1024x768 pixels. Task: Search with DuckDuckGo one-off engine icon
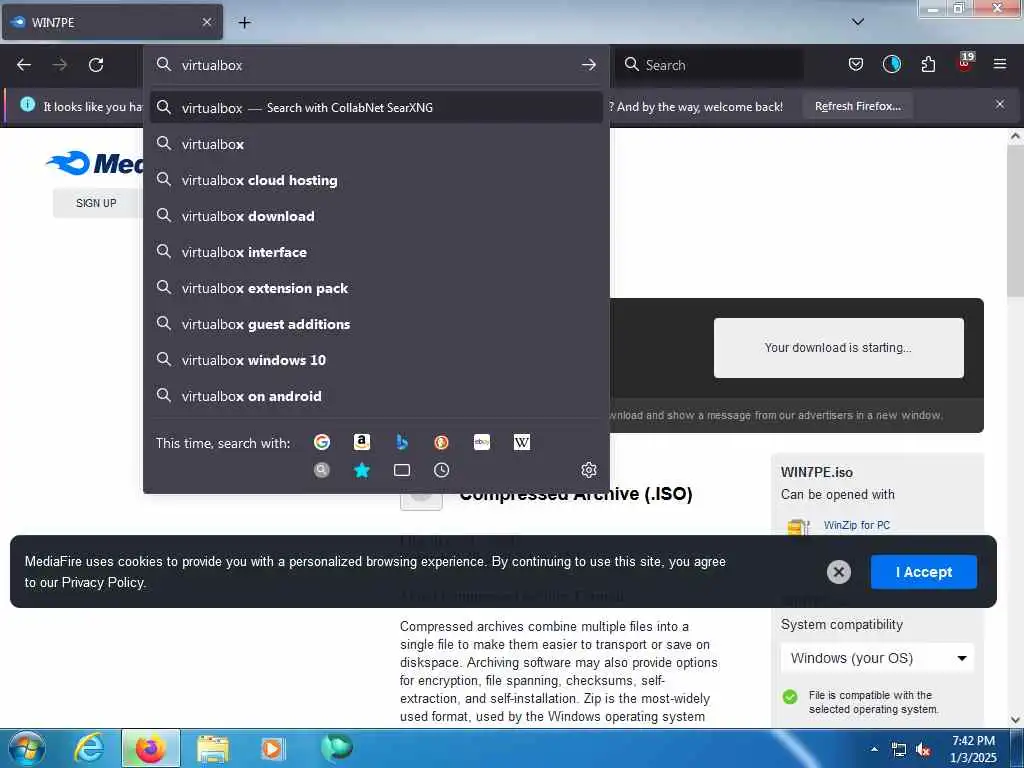click(x=441, y=442)
